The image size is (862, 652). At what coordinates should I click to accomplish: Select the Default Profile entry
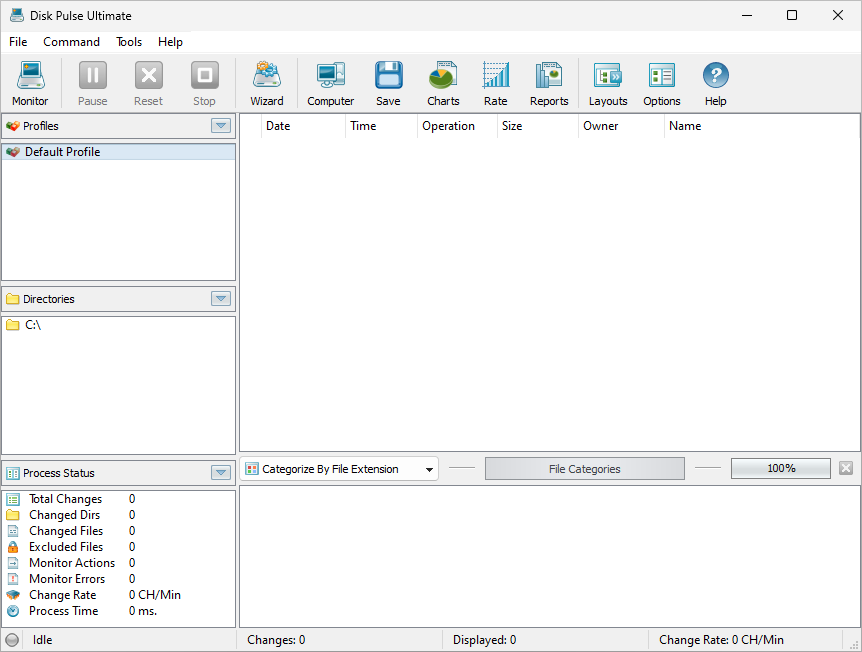coord(60,151)
